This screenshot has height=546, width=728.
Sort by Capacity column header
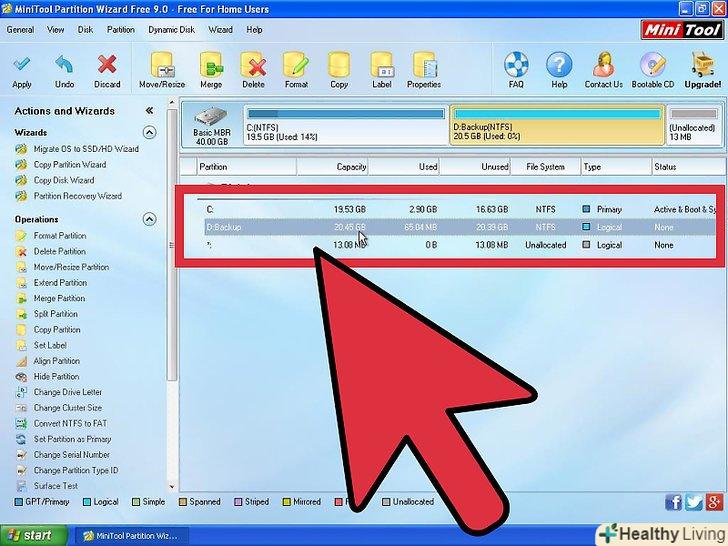point(332,167)
